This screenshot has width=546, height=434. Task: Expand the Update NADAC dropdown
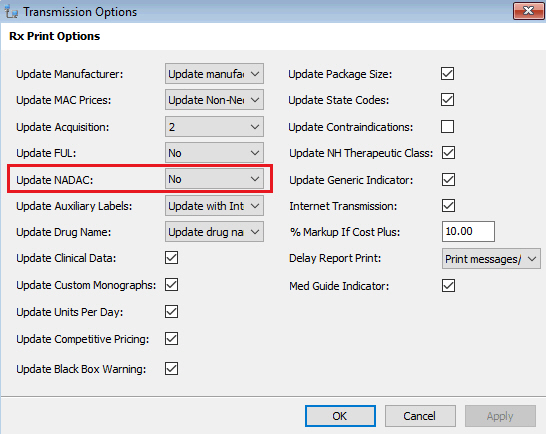pos(214,179)
